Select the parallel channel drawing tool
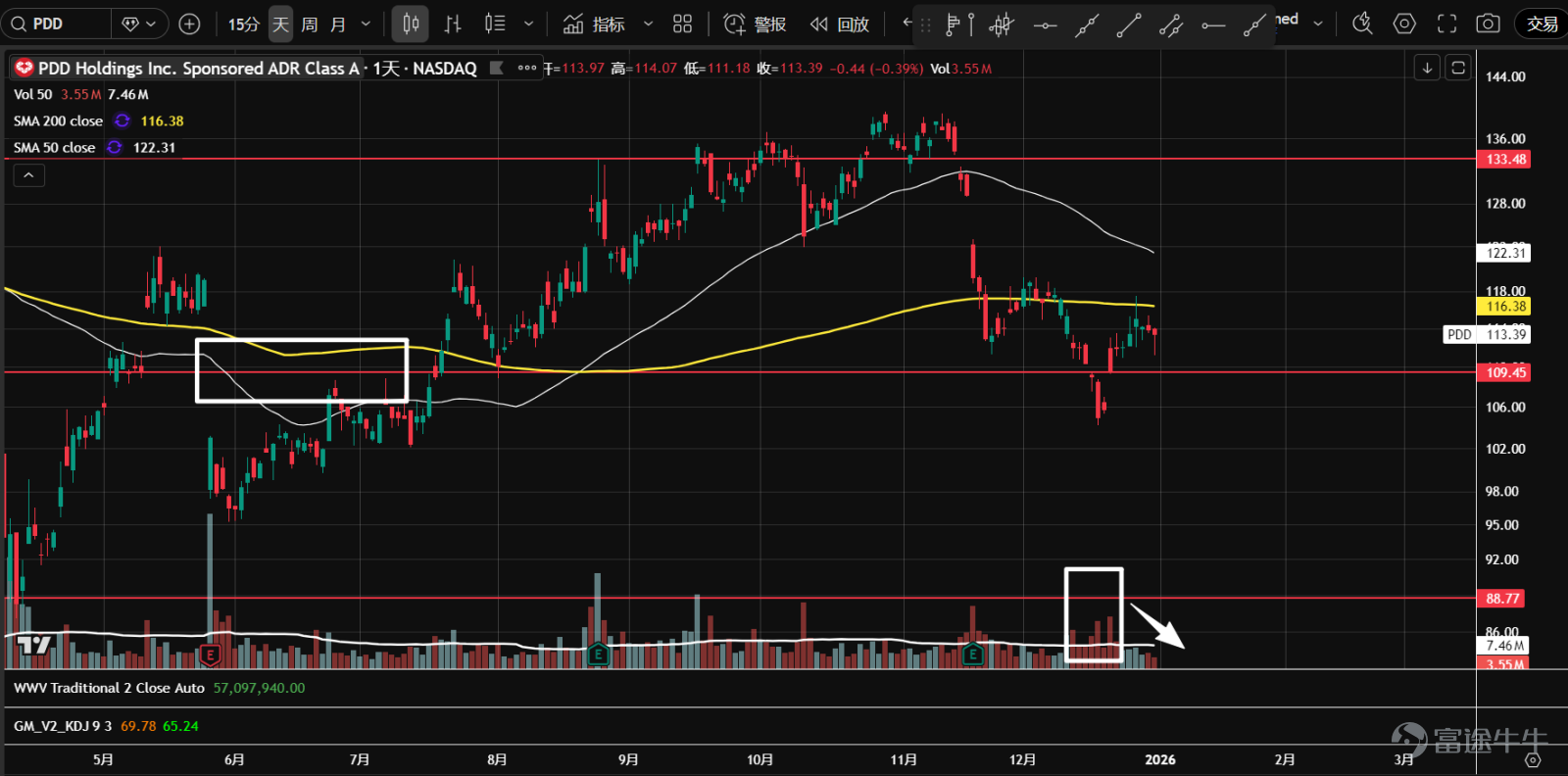This screenshot has height=776, width=1568. [1171, 25]
